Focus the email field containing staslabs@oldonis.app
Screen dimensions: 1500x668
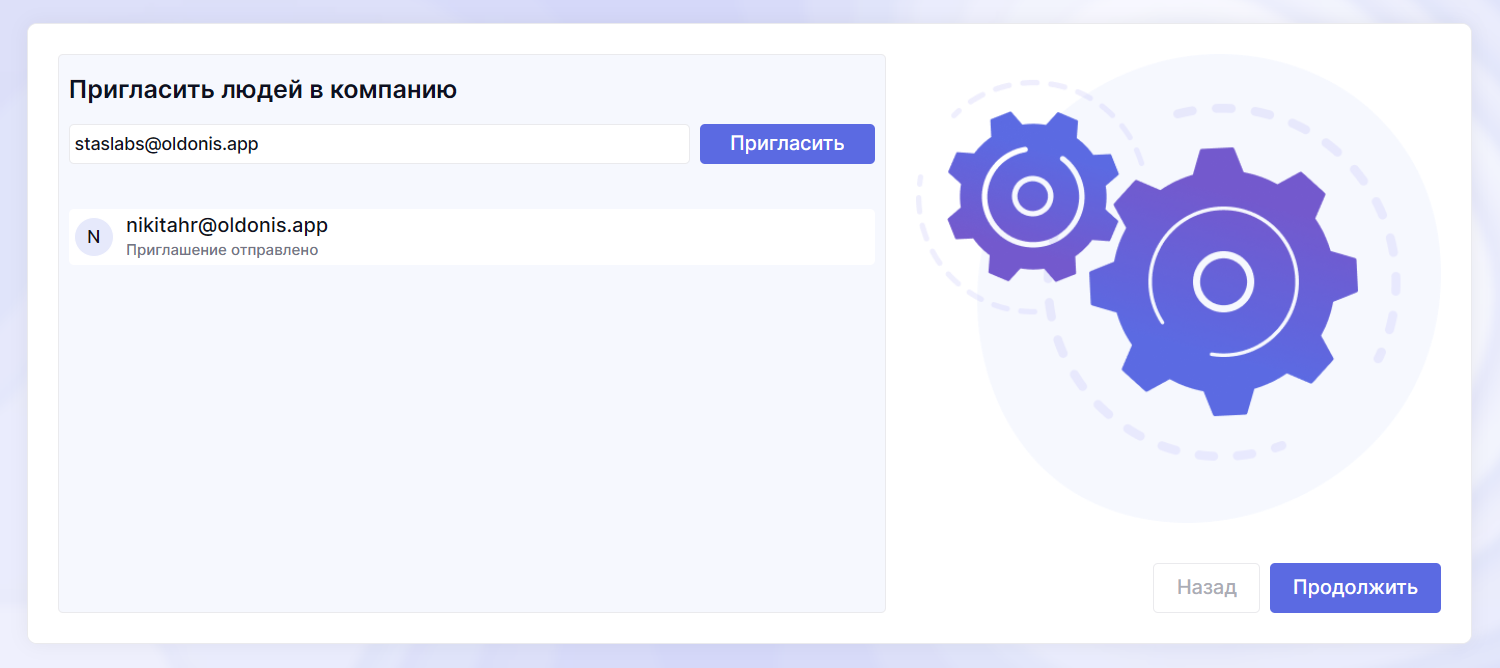pyautogui.click(x=379, y=144)
